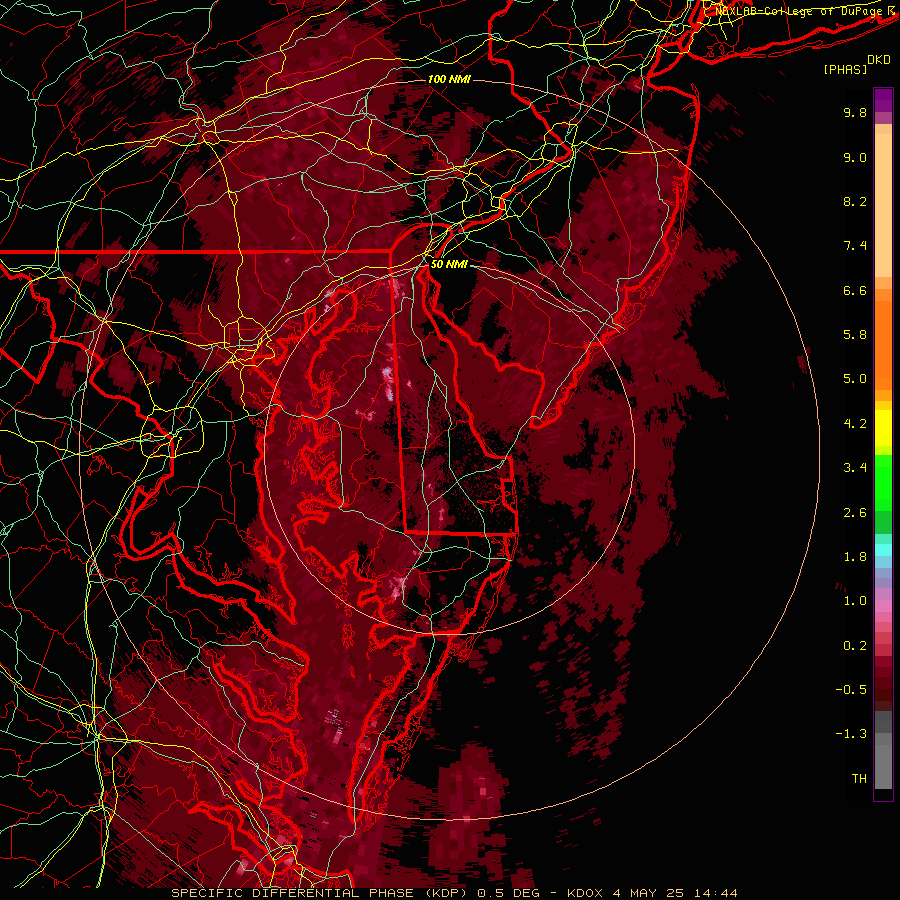Click the 9.8 scale value

pyautogui.click(x=855, y=112)
